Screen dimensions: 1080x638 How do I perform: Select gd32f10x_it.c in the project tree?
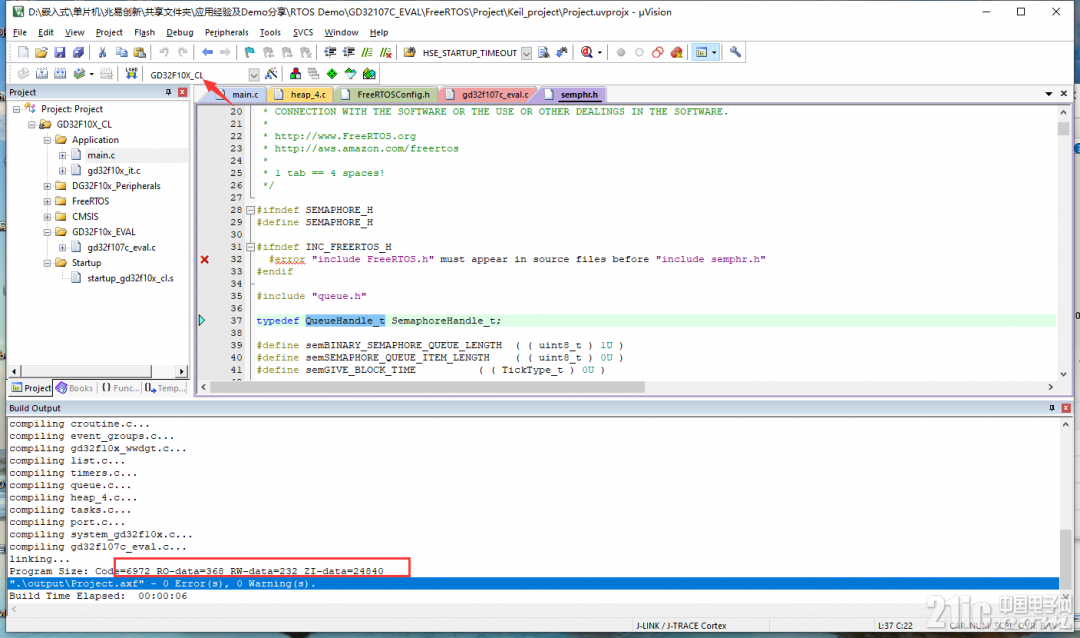(x=114, y=170)
